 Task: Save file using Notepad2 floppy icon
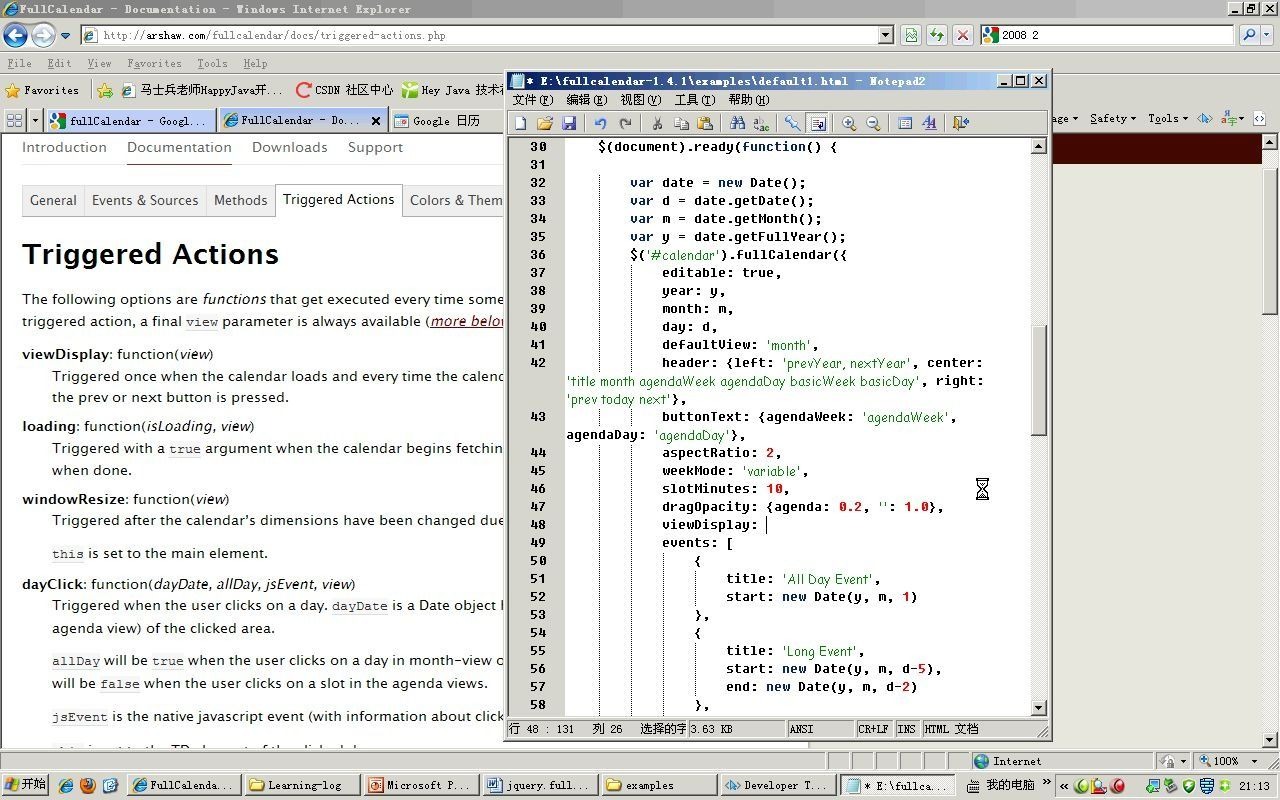(x=569, y=123)
